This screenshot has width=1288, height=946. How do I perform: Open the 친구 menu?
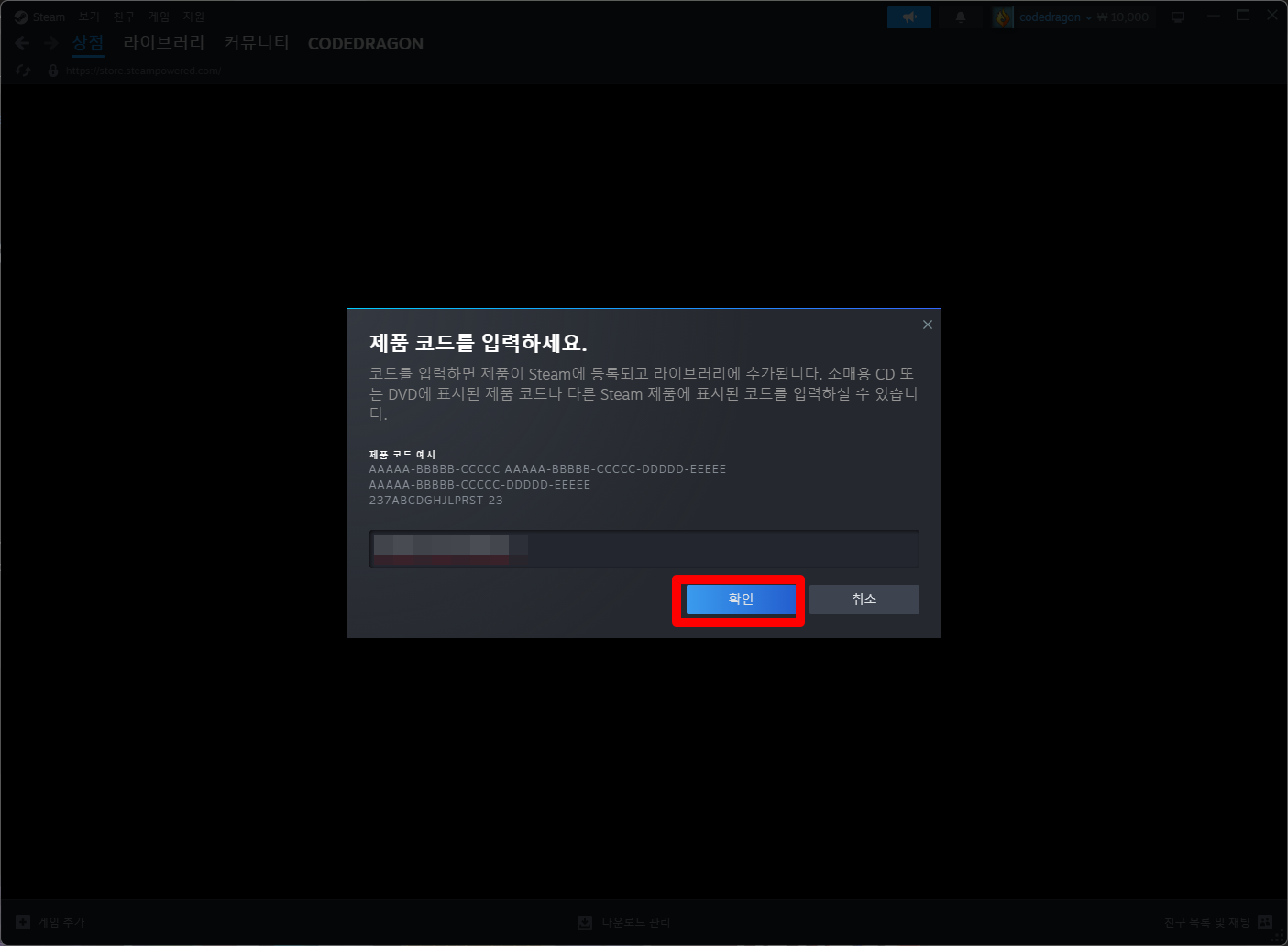tap(124, 16)
